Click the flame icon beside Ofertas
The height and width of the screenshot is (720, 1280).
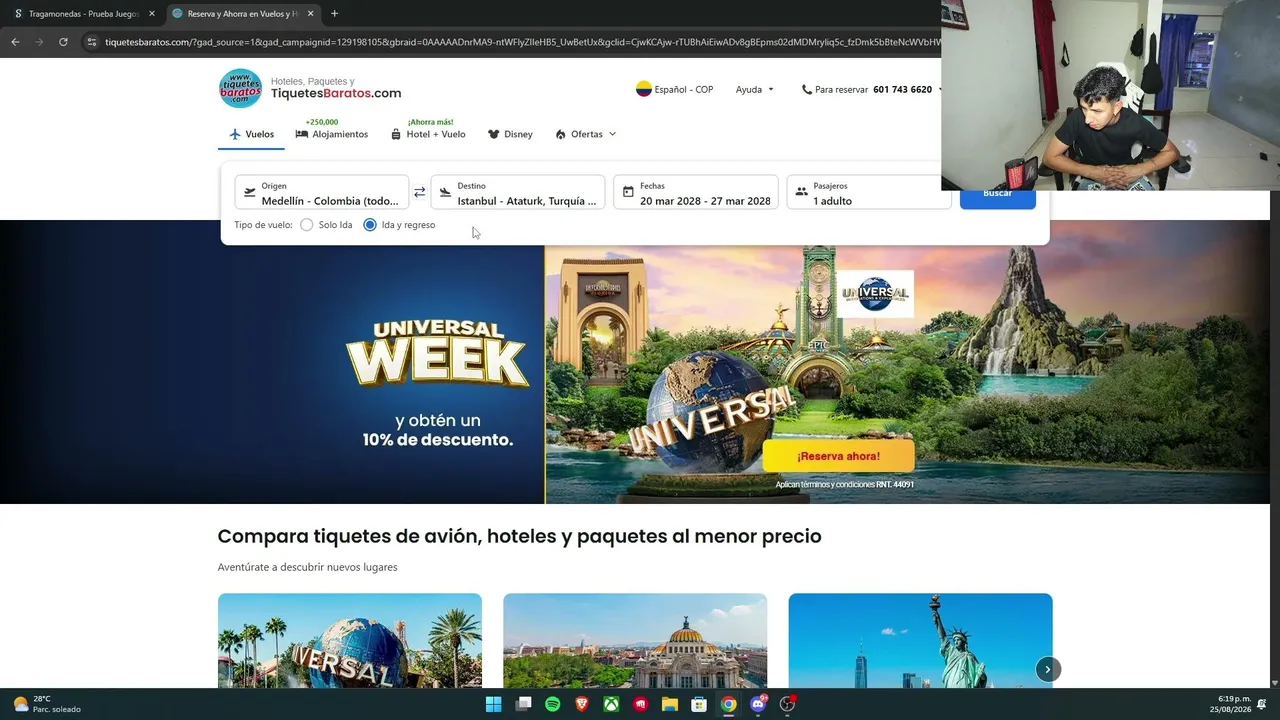[561, 134]
